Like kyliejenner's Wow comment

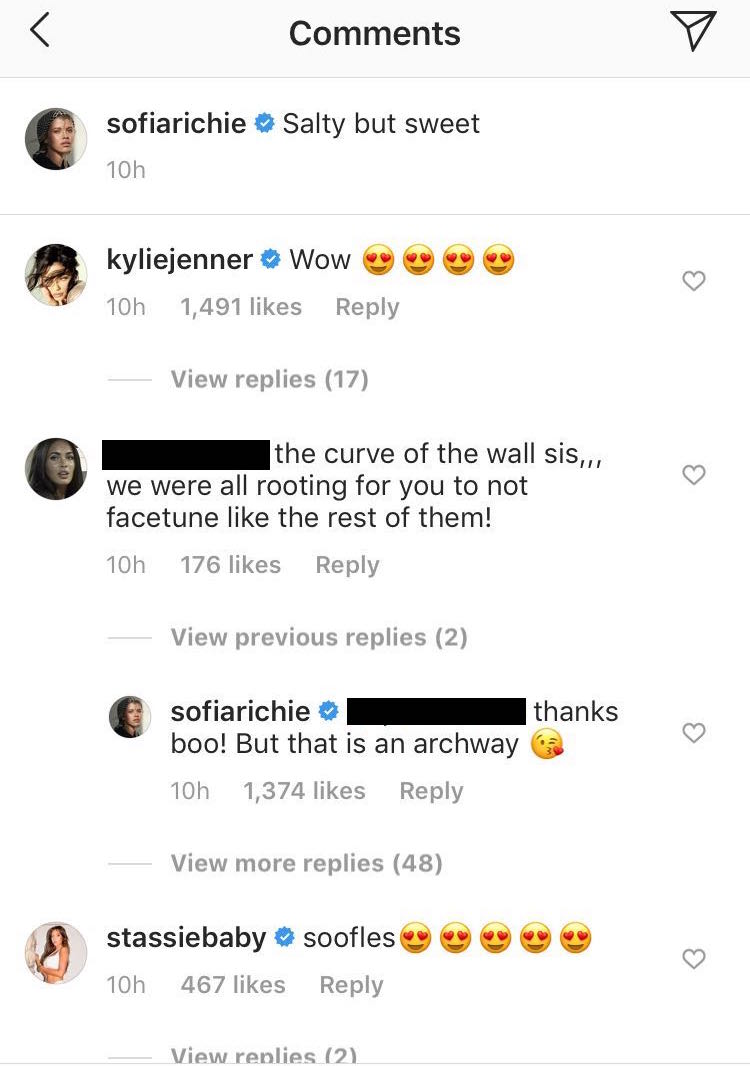click(694, 281)
